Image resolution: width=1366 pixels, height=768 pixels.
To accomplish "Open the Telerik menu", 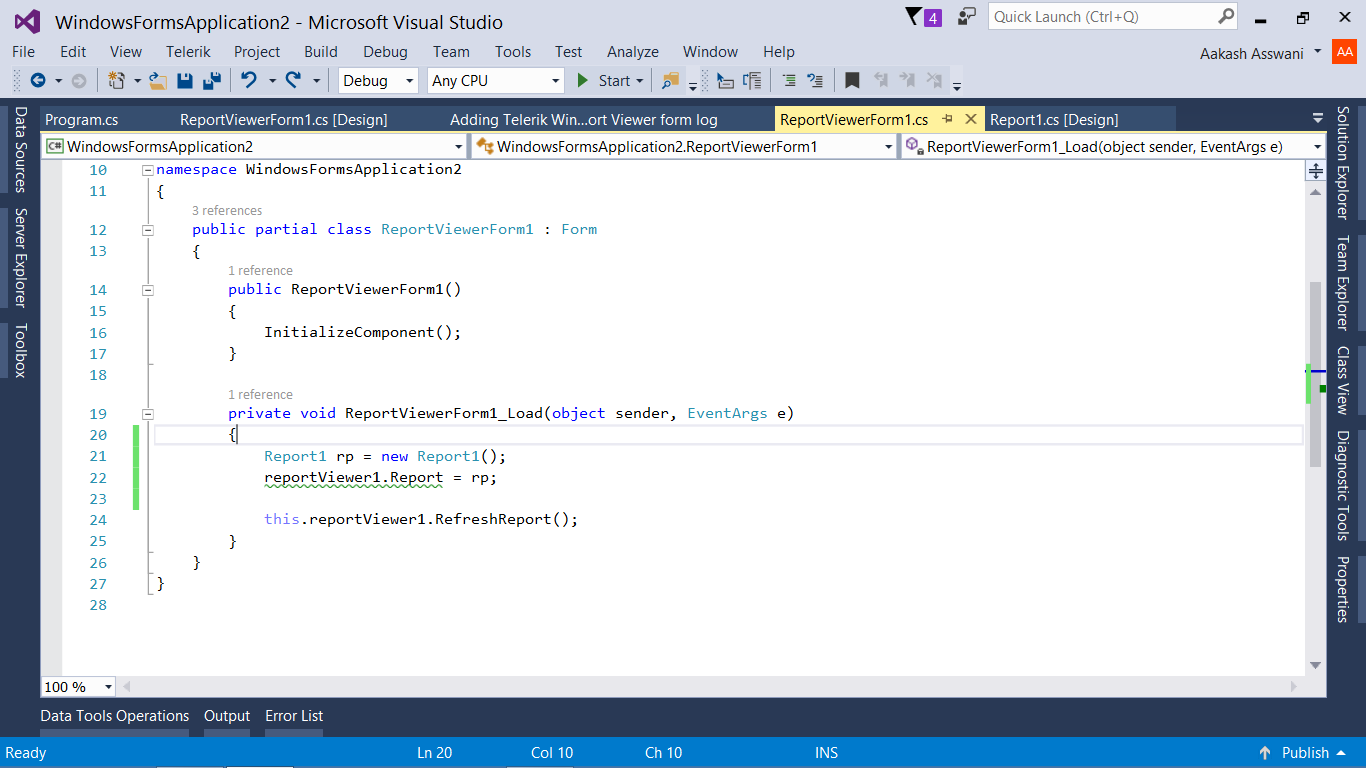I will coord(188,52).
